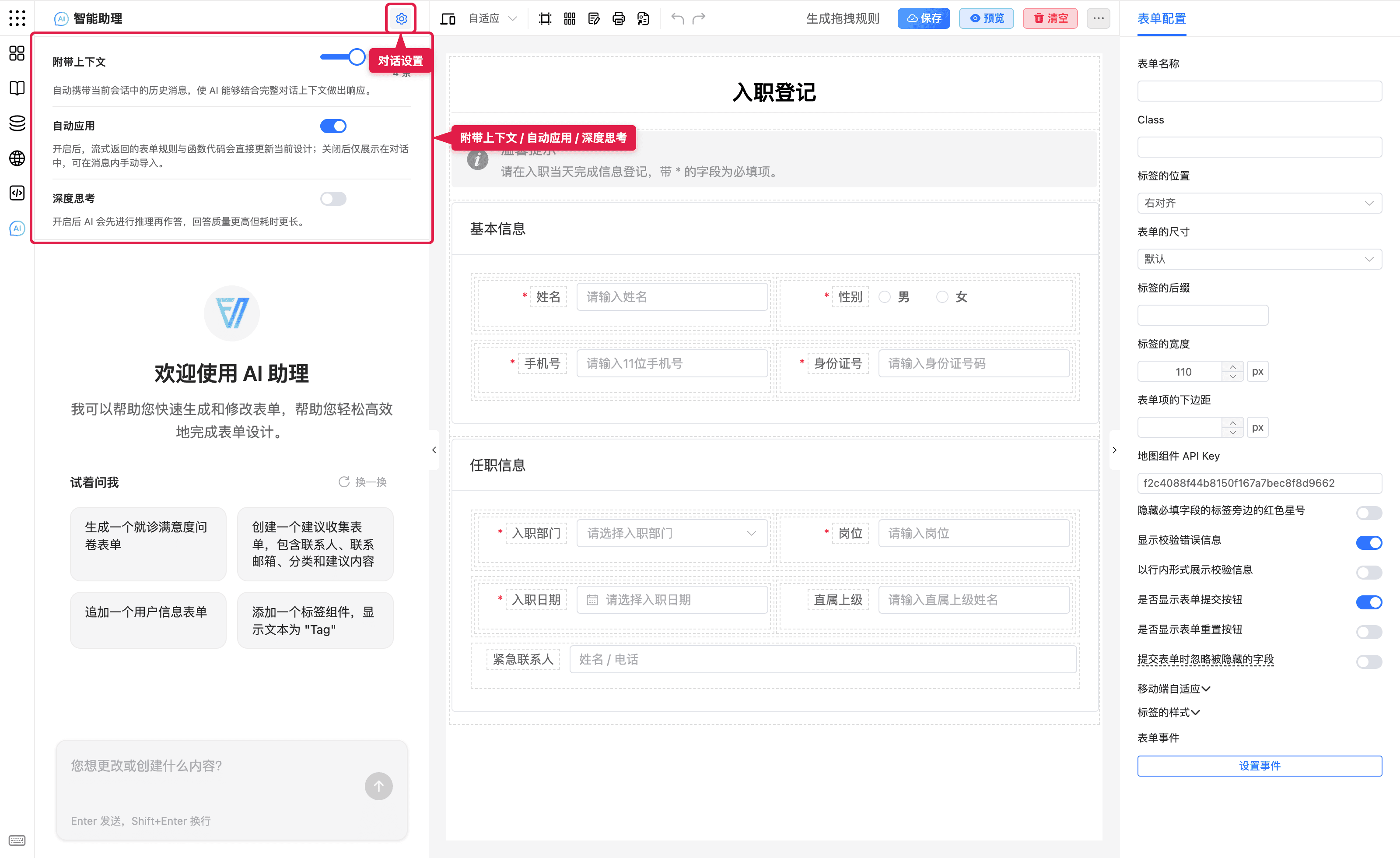This screenshot has height=858, width=1400.
Task: Toggle the 深度思考 switch
Action: click(333, 198)
